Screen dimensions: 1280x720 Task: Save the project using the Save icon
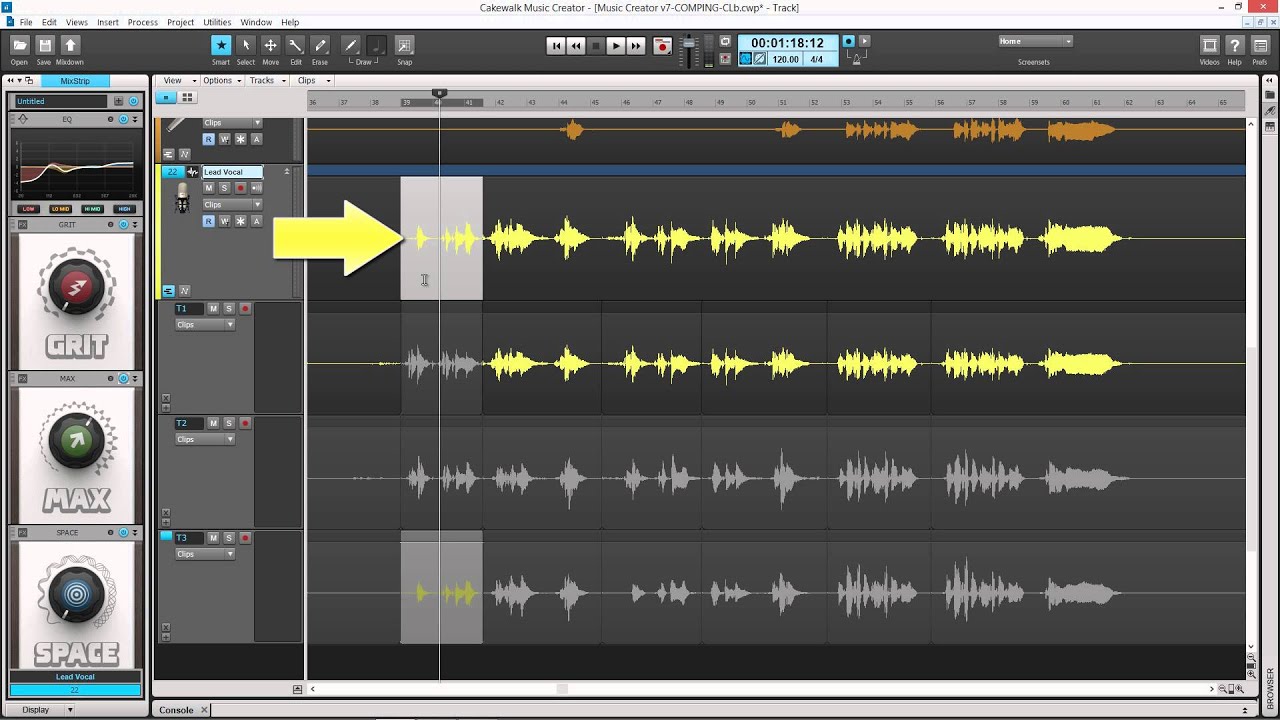click(45, 45)
